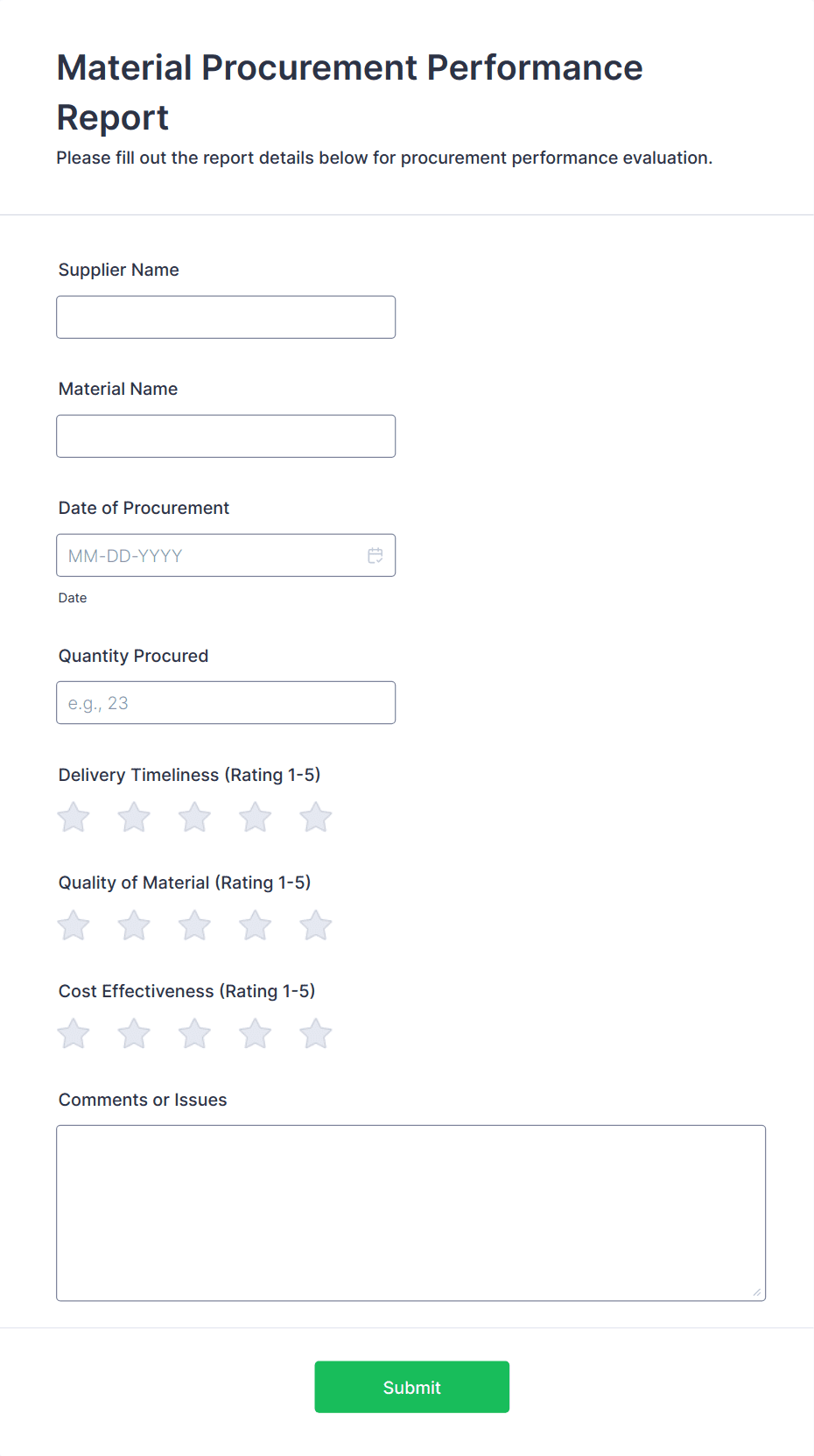Rate Cost Effectiveness four stars

(255, 1034)
